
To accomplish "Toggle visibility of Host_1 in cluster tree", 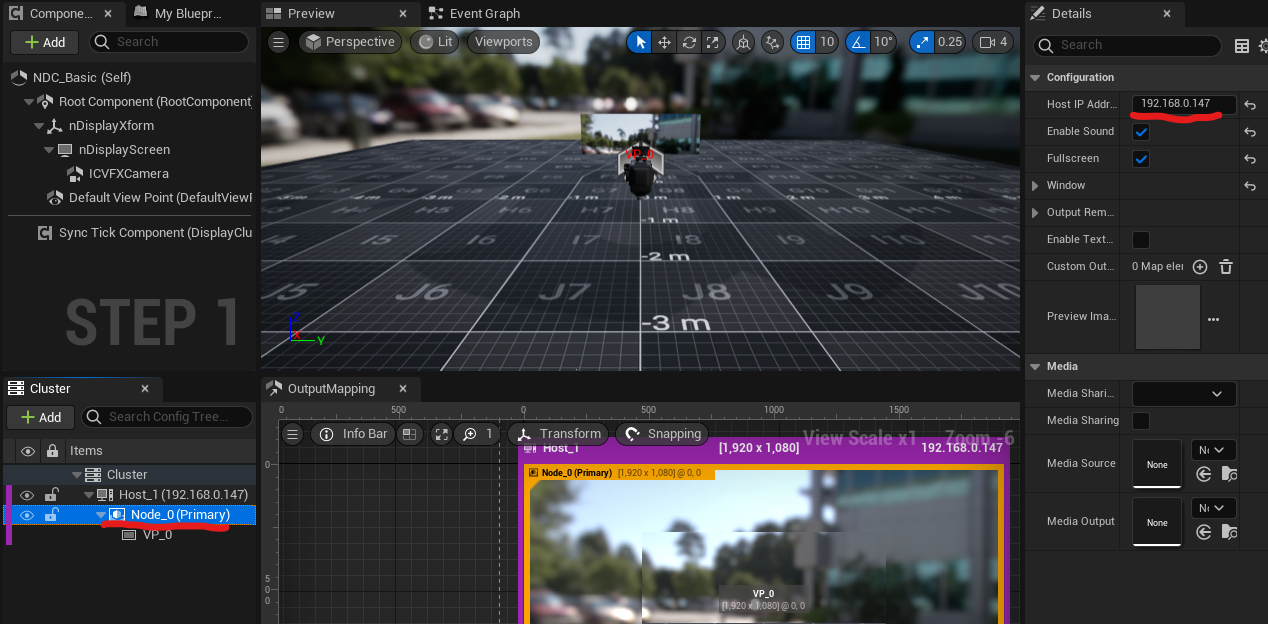I will pyautogui.click(x=27, y=495).
